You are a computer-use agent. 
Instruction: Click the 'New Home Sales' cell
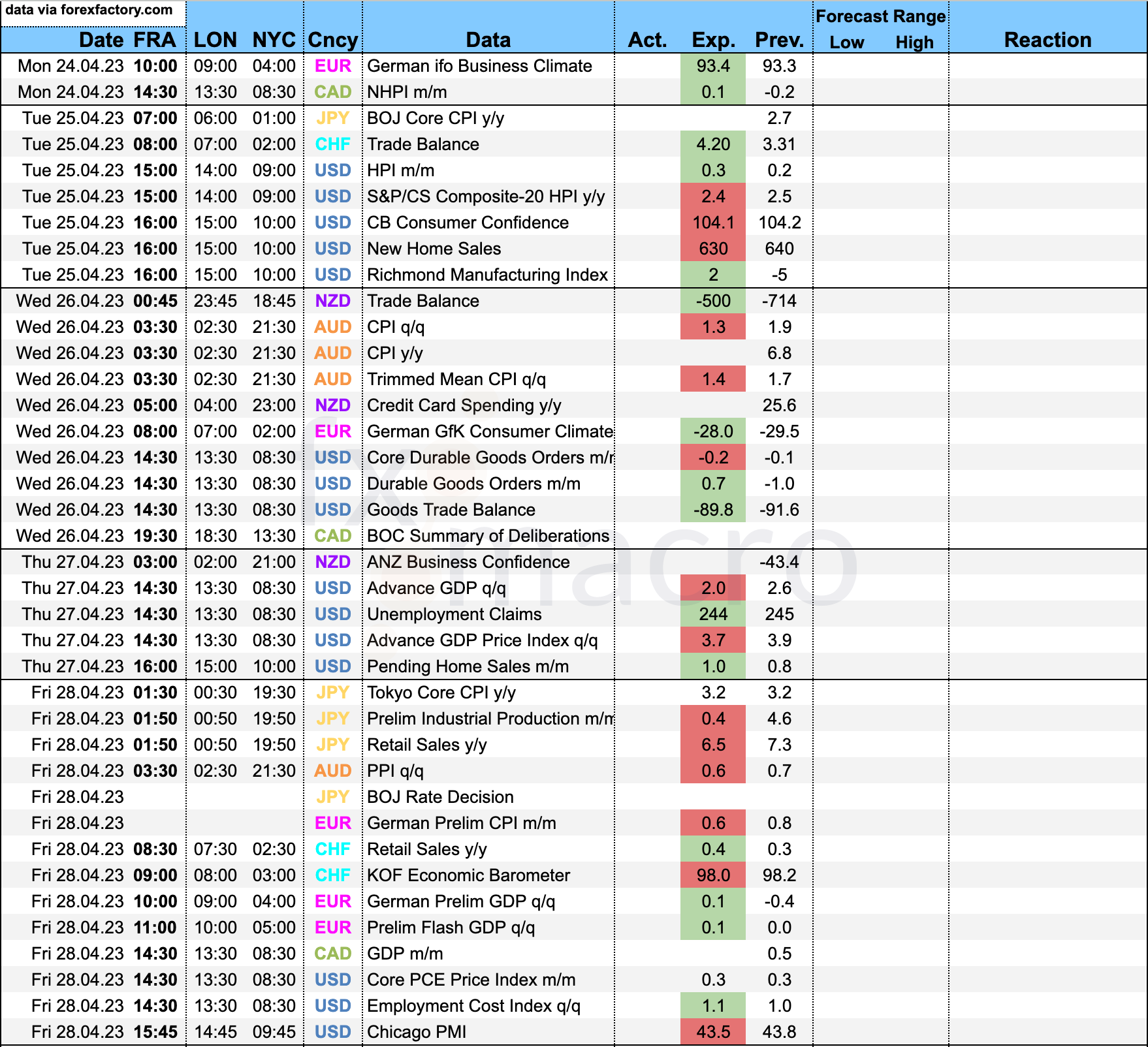[x=488, y=249]
